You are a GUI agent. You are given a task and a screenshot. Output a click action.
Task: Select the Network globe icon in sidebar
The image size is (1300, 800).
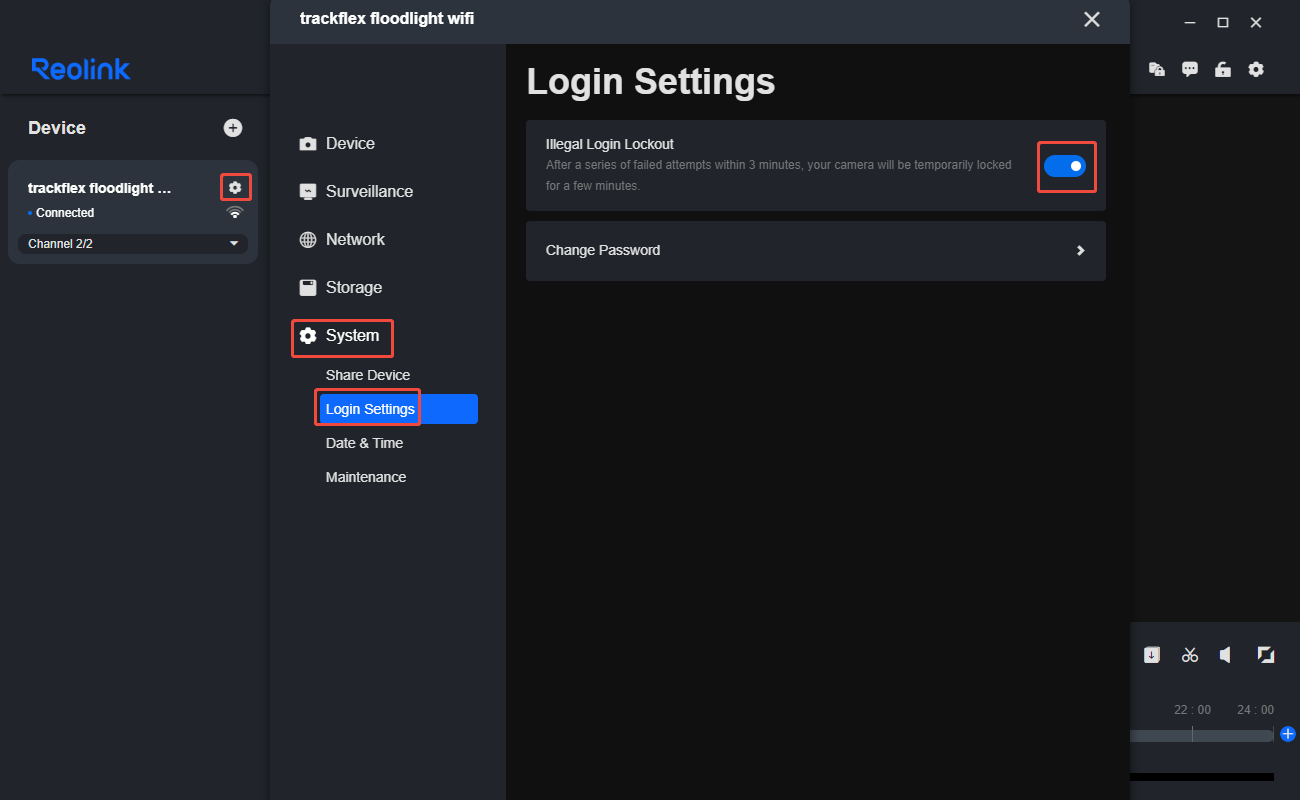coord(308,239)
